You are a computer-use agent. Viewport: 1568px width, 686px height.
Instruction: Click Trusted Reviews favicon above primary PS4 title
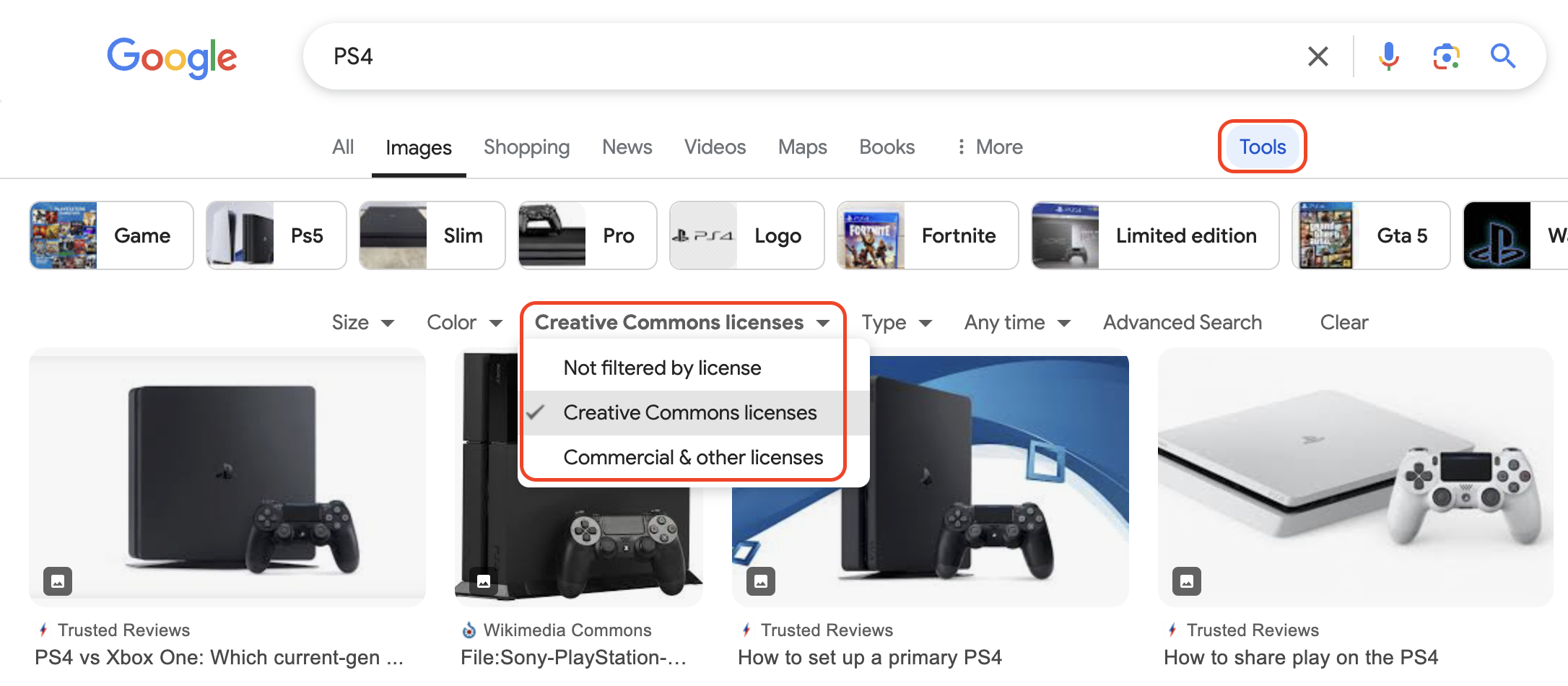pyautogui.click(x=746, y=630)
